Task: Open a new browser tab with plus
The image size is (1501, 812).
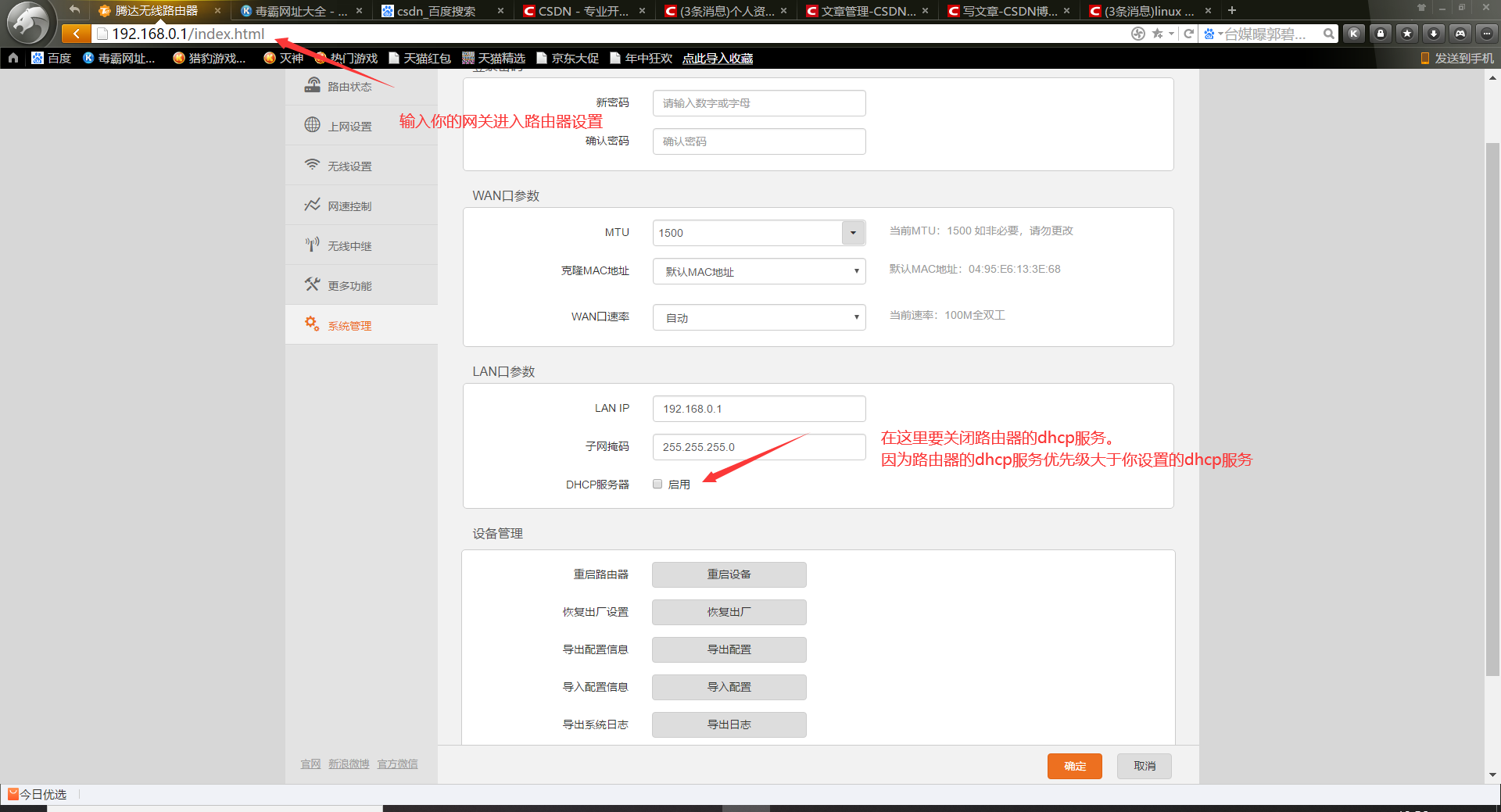Action: tap(1232, 10)
